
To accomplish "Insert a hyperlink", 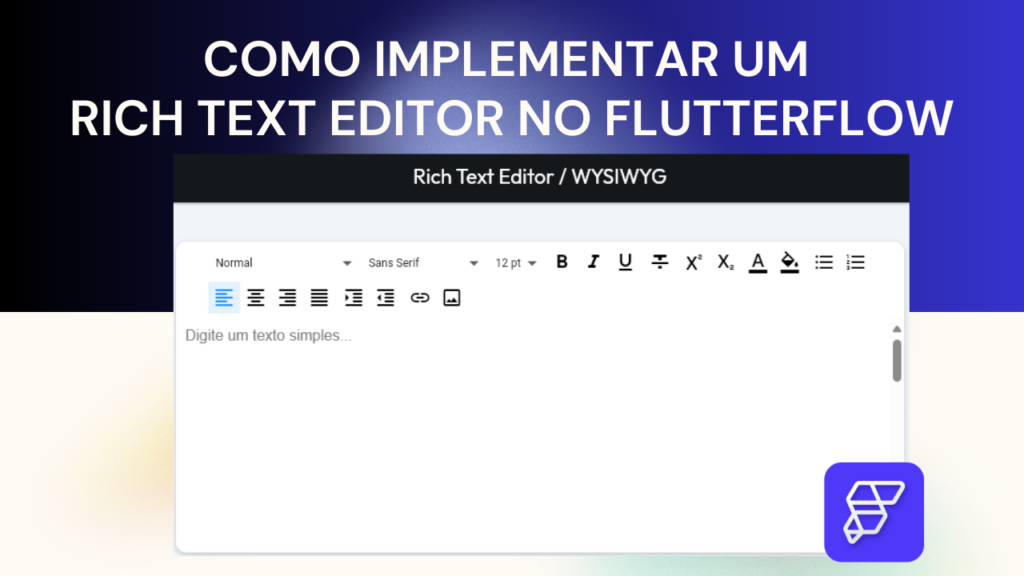I will coord(419,297).
